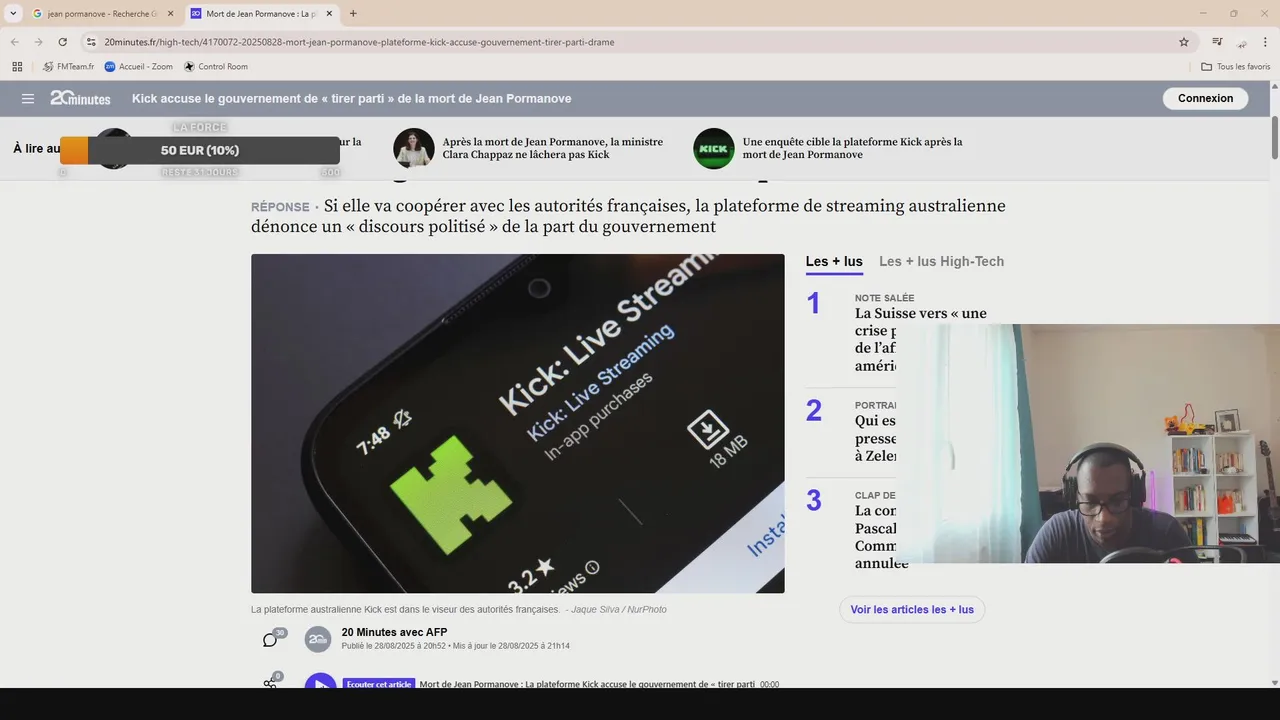Switch to the Les + lus High-Tech tab
Screen dimensions: 1280x720
click(941, 261)
